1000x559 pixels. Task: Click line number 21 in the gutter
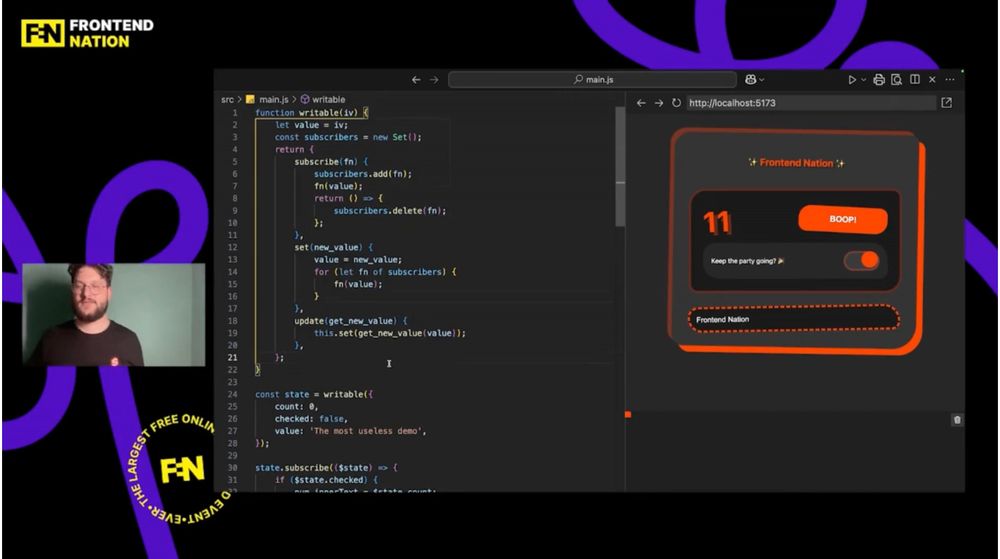(x=233, y=358)
